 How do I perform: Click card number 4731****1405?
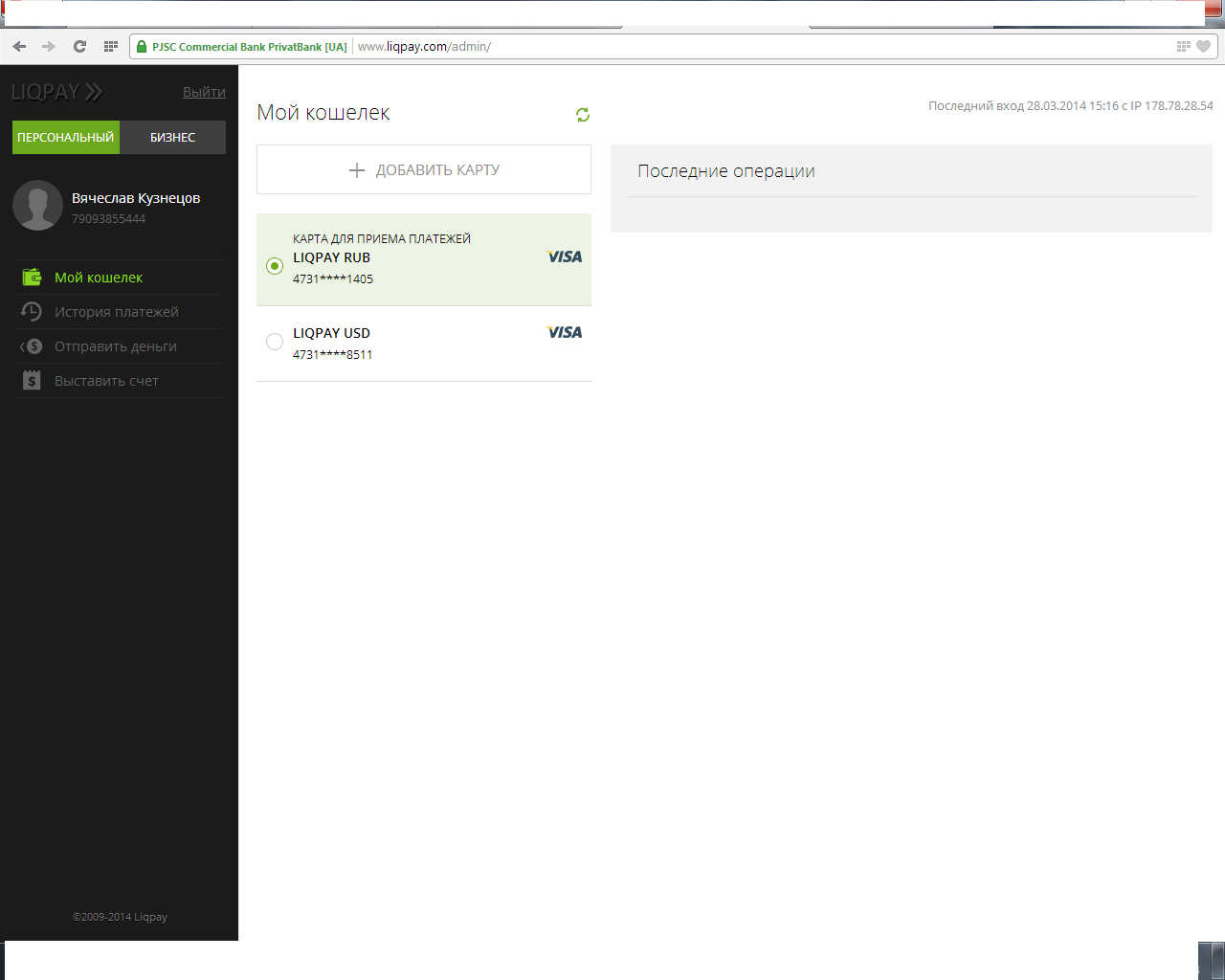(333, 279)
